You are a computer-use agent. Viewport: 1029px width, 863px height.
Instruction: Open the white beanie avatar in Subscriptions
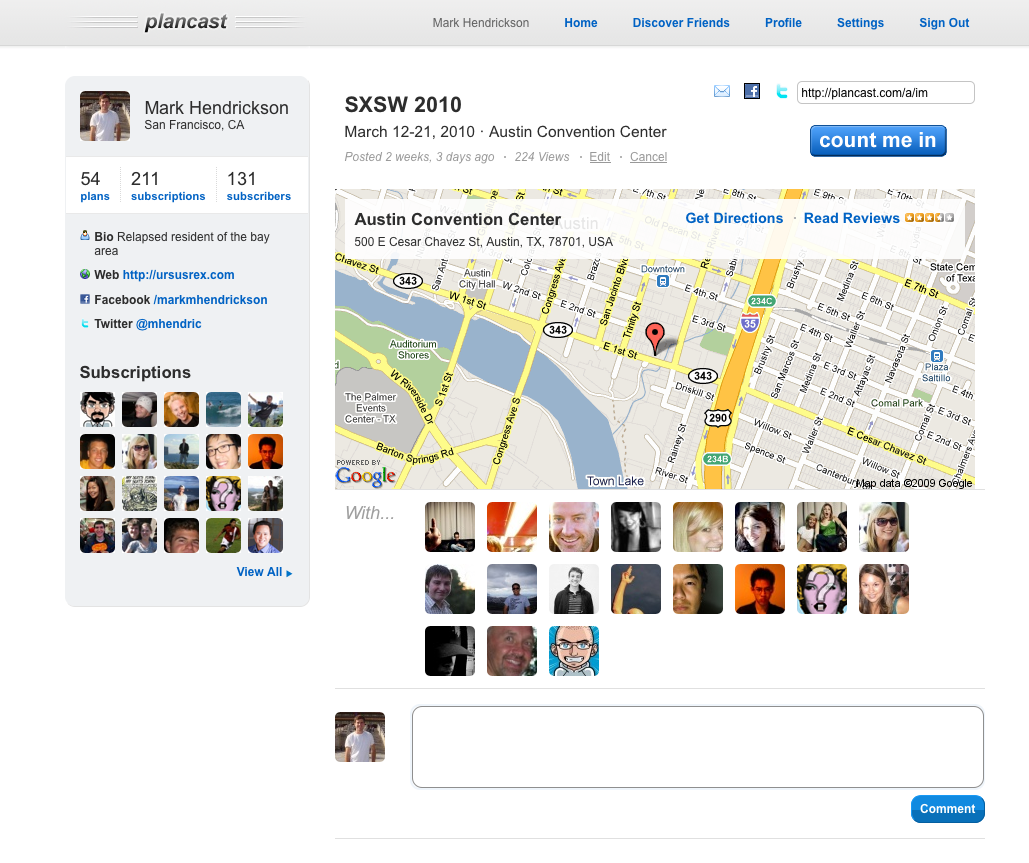[139, 410]
